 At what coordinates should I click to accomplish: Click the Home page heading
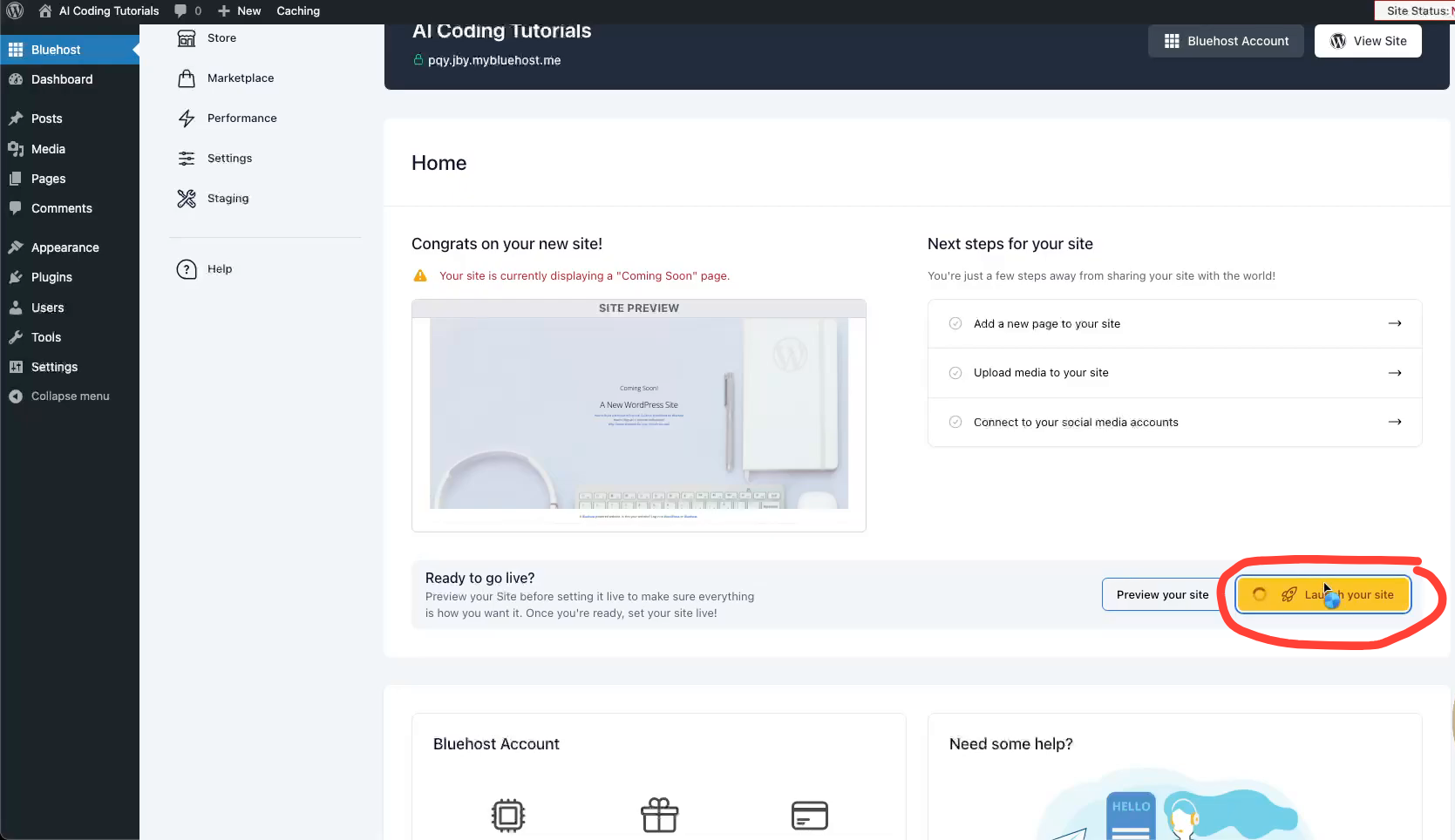439,164
